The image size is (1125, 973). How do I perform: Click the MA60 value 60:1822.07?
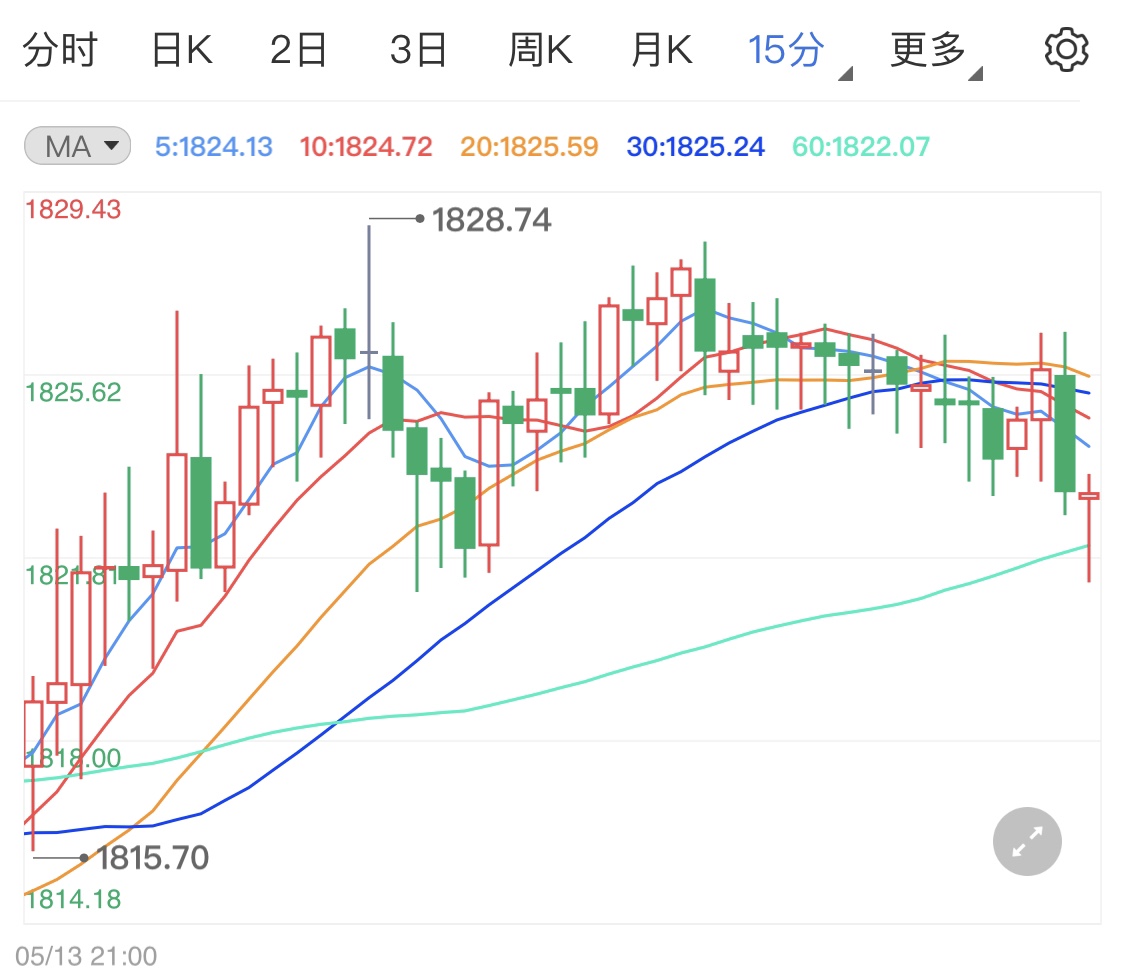(x=861, y=147)
